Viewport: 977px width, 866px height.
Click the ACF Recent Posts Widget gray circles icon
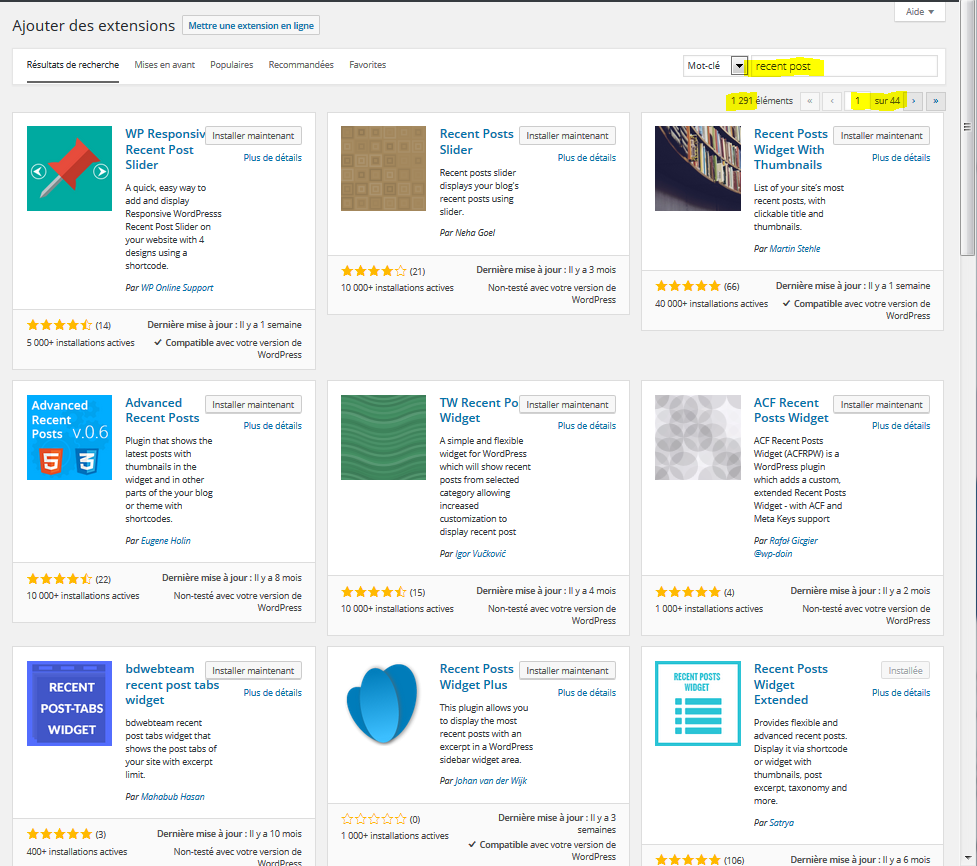(x=697, y=437)
